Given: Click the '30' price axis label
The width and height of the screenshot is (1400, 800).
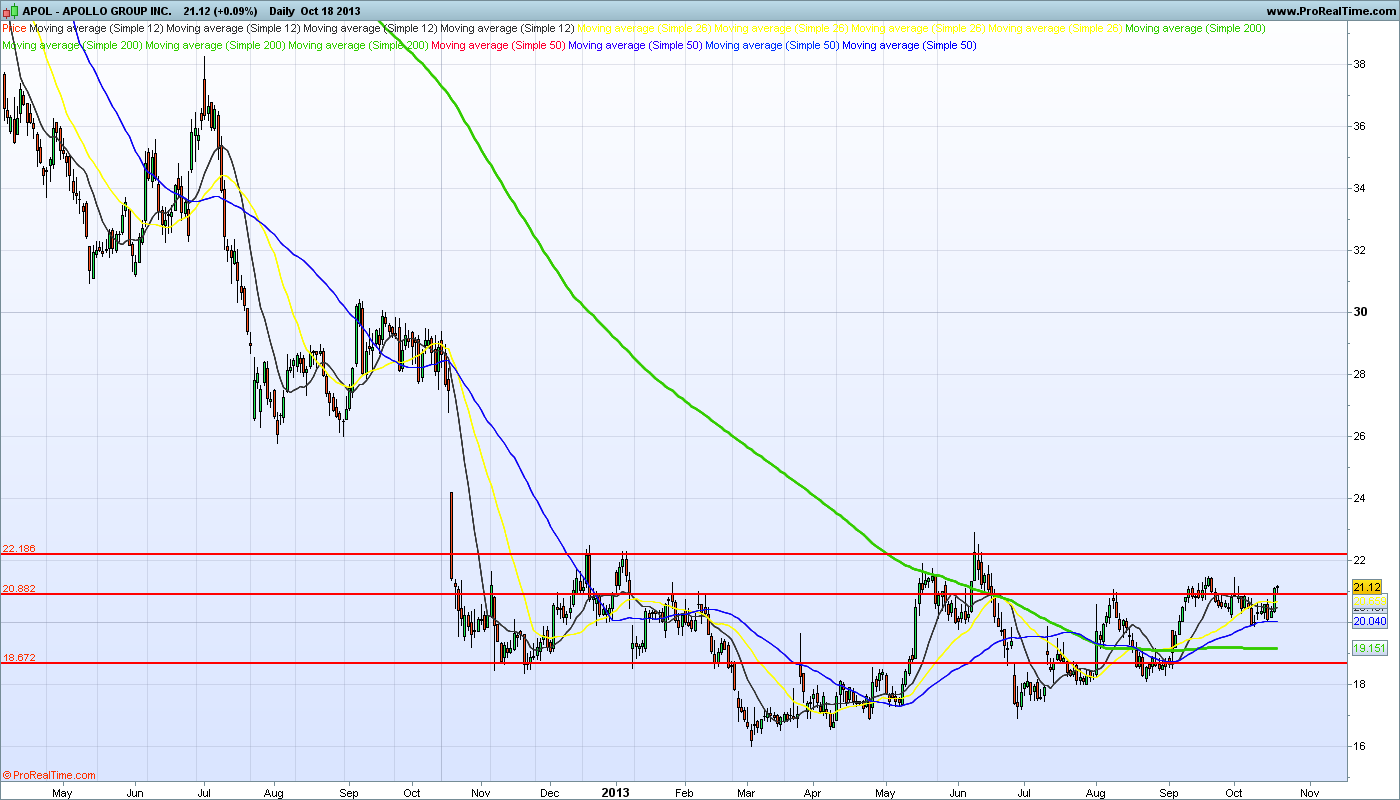Looking at the screenshot, I should click(1359, 312).
